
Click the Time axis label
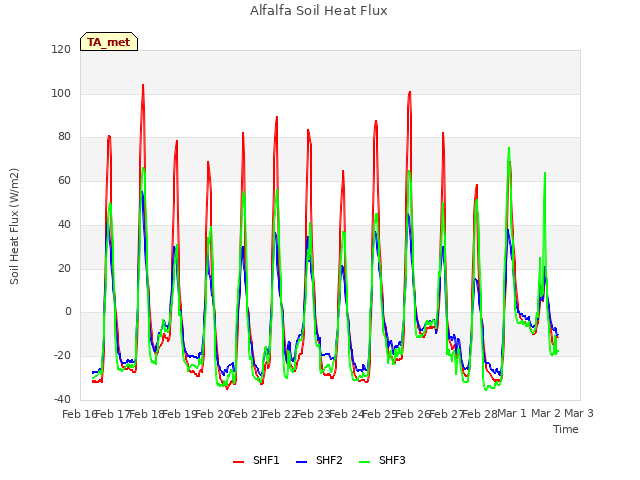(566, 429)
